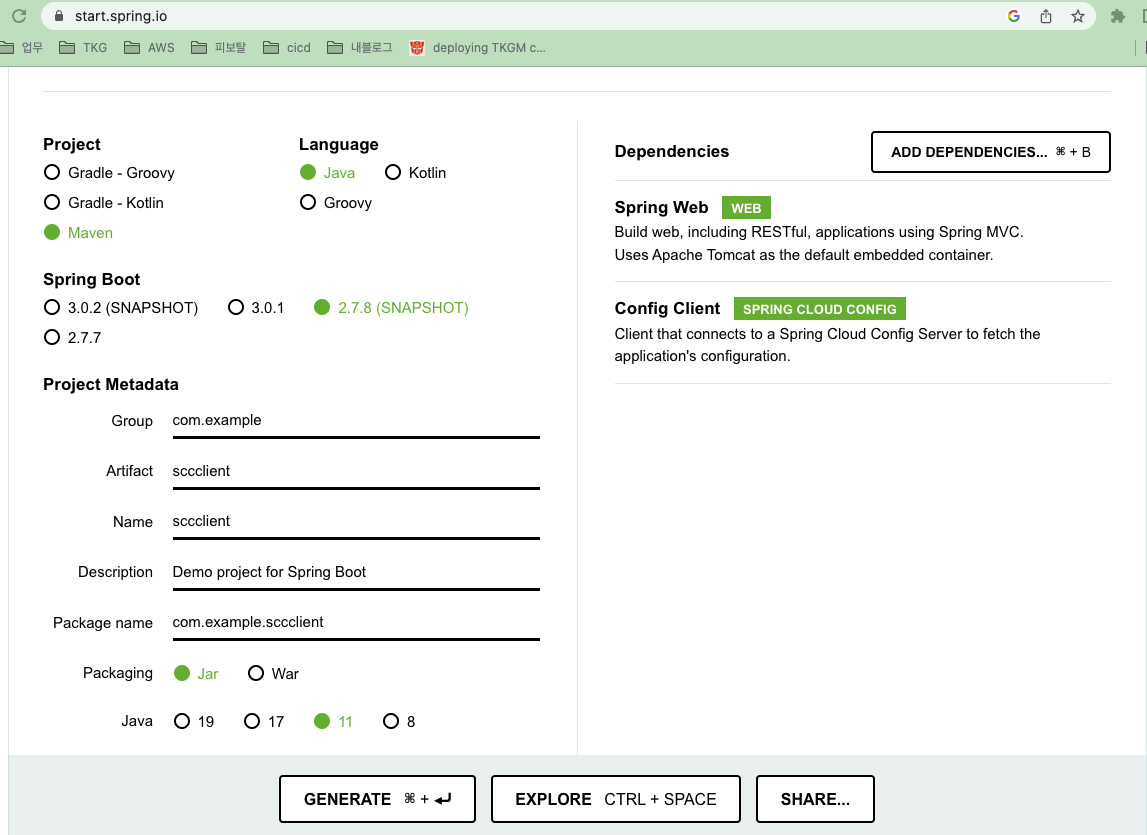Reload the page with refresh icon
The height and width of the screenshot is (835, 1147).
pyautogui.click(x=19, y=15)
